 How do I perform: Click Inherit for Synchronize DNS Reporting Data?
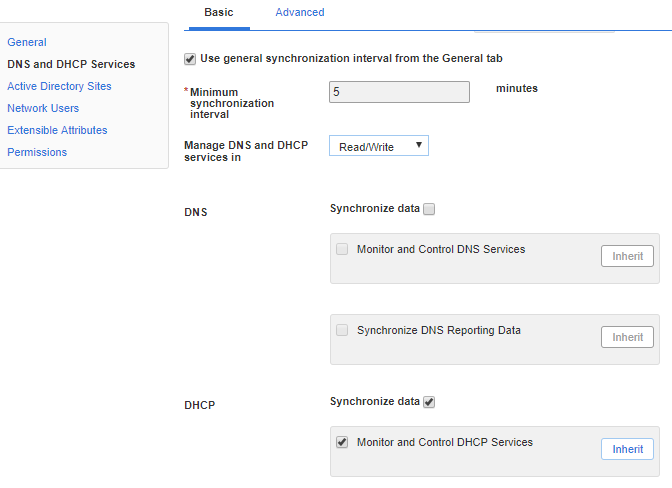tap(627, 337)
